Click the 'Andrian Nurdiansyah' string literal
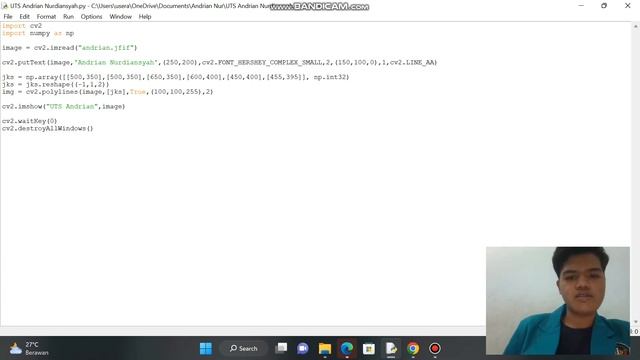The width and height of the screenshot is (640, 360). click(x=116, y=62)
